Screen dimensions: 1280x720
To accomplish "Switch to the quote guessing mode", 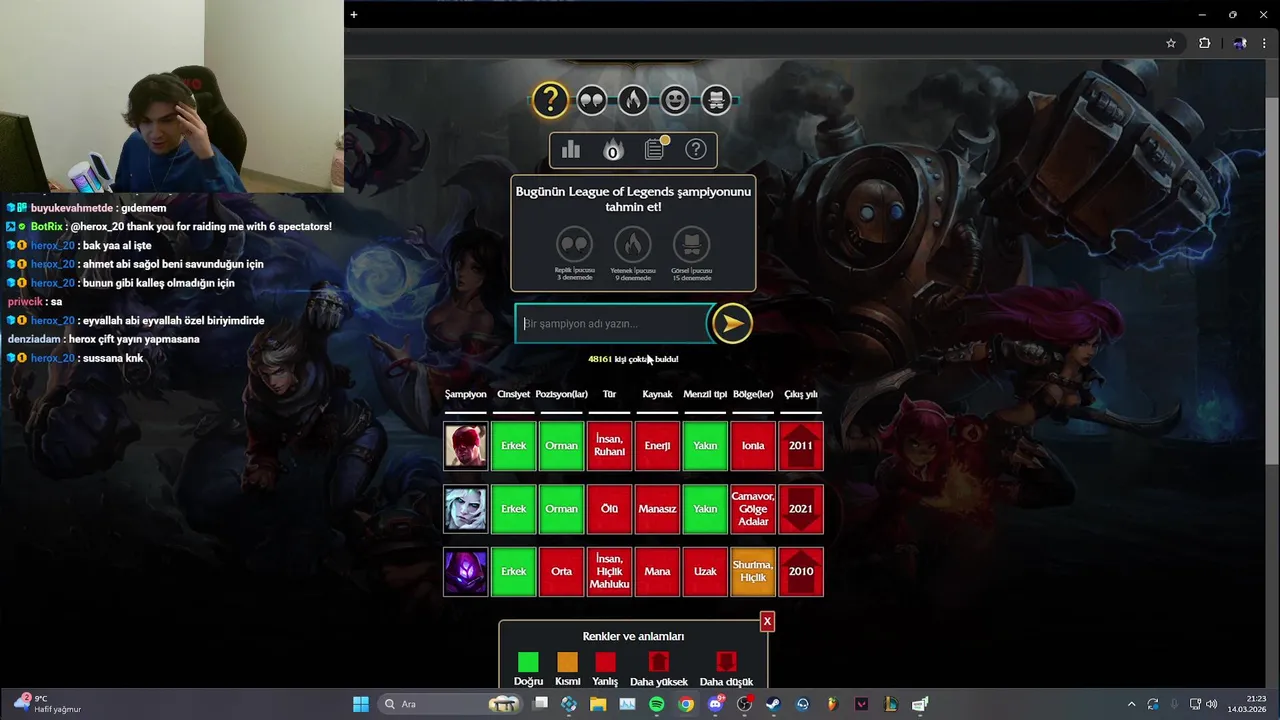I will (591, 100).
